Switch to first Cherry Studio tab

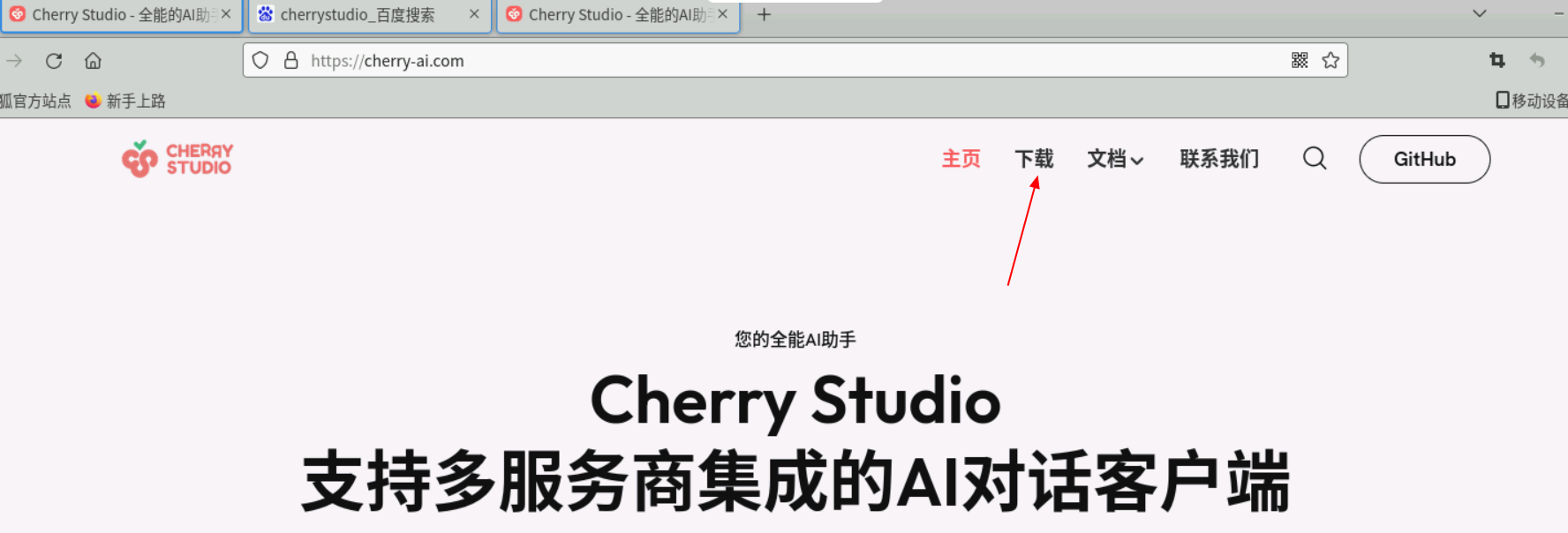121,16
